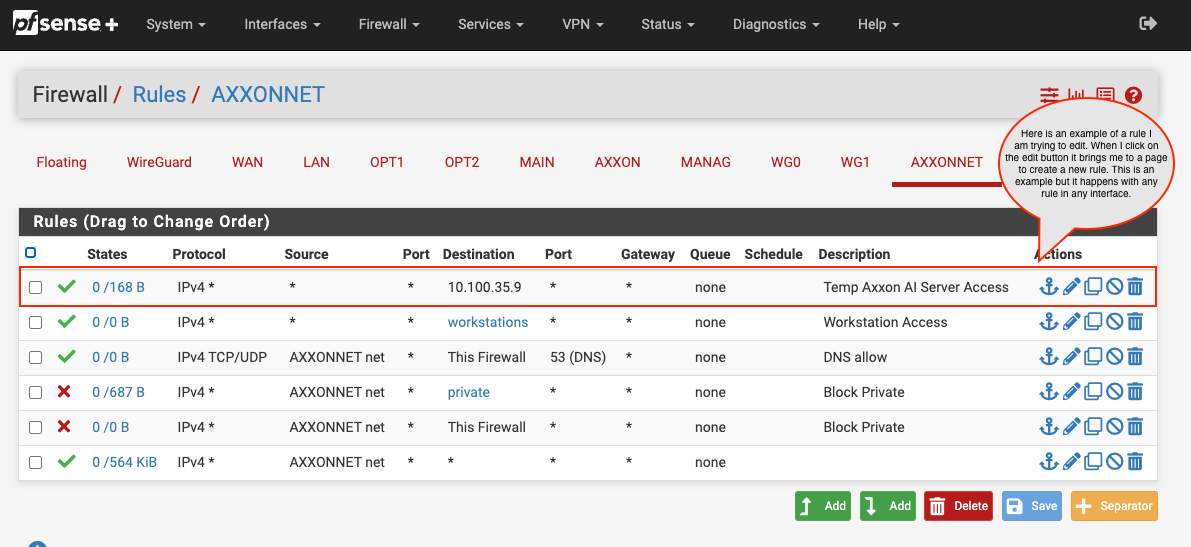Open the VPN dropdown menu
The image size is (1191, 547).
point(583,24)
